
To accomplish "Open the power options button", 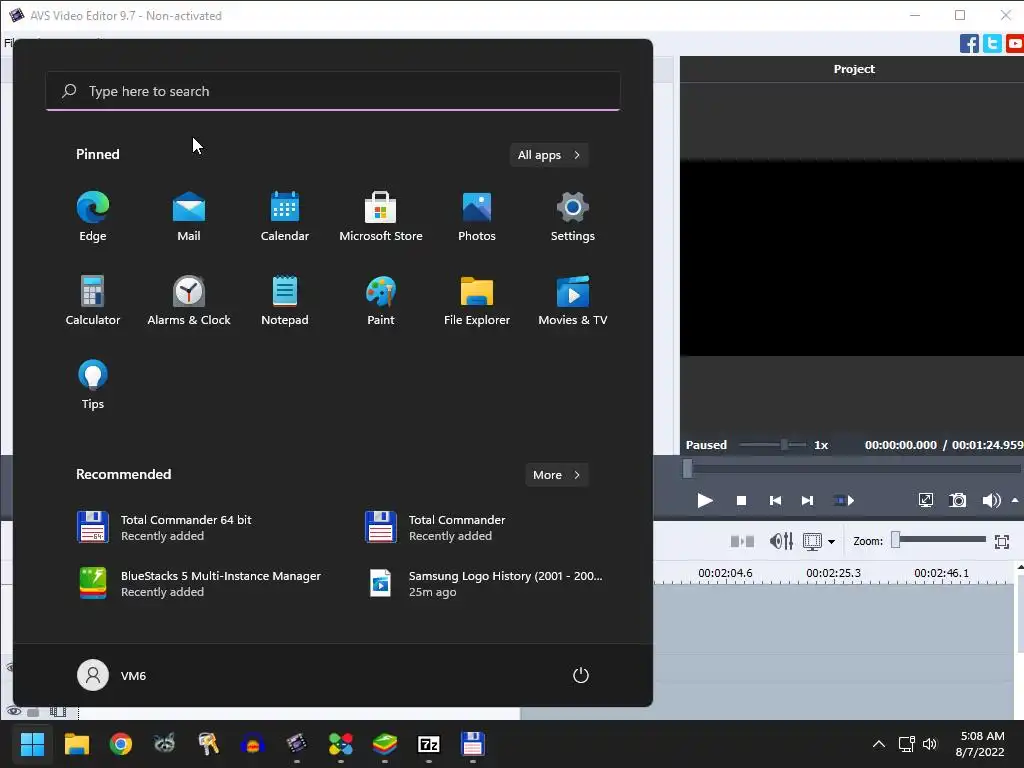I will coord(581,675).
